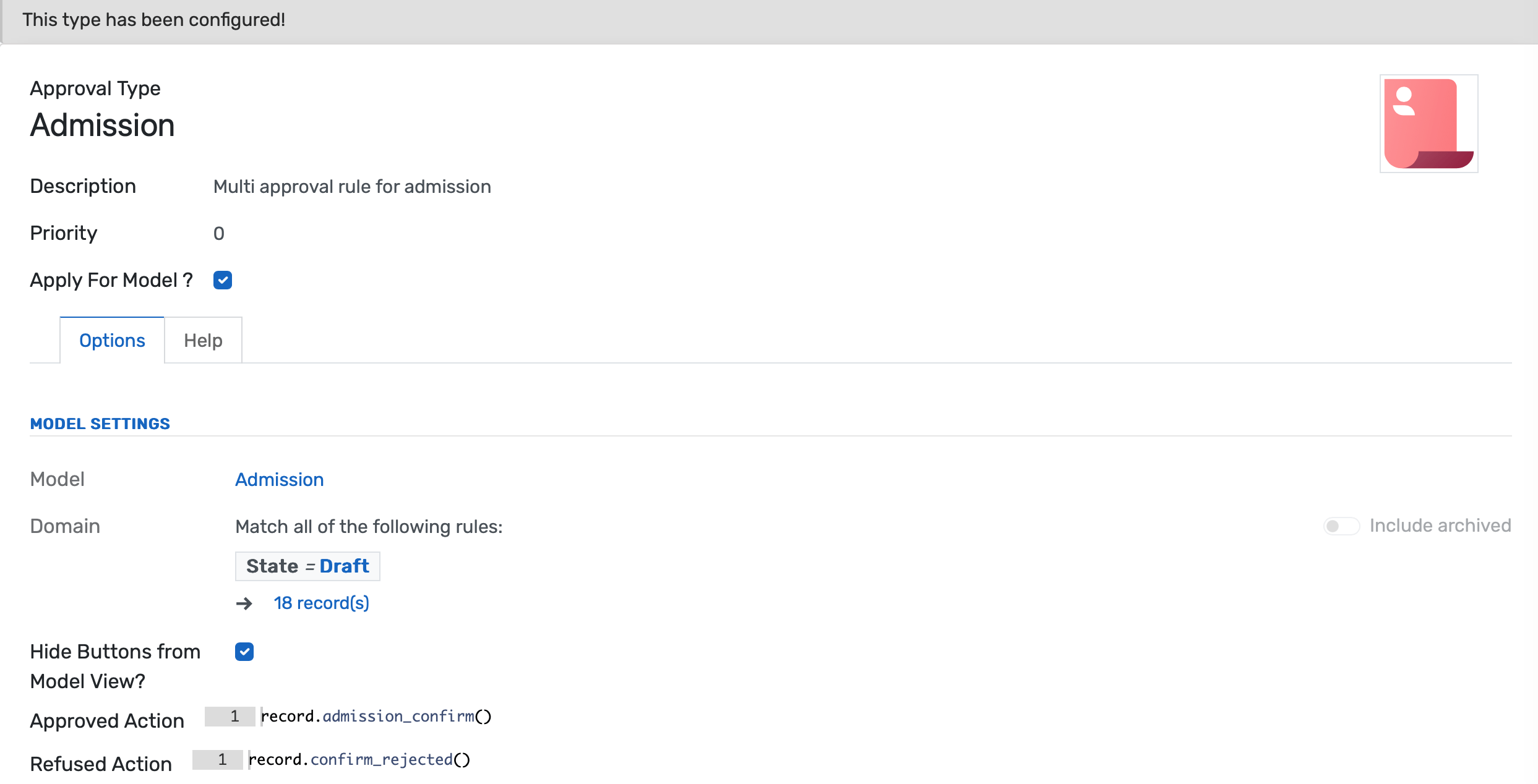Open the Admission model link
Image resolution: width=1538 pixels, height=784 pixels.
(279, 480)
